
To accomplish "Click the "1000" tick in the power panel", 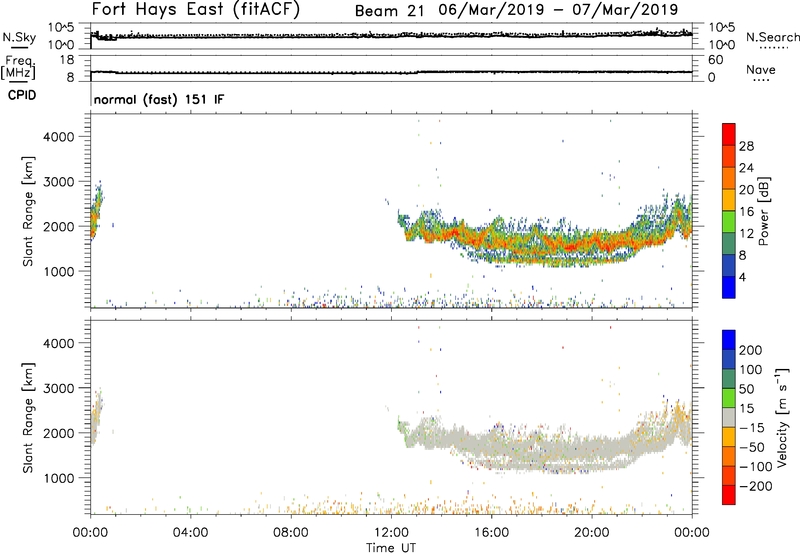I will (59, 271).
